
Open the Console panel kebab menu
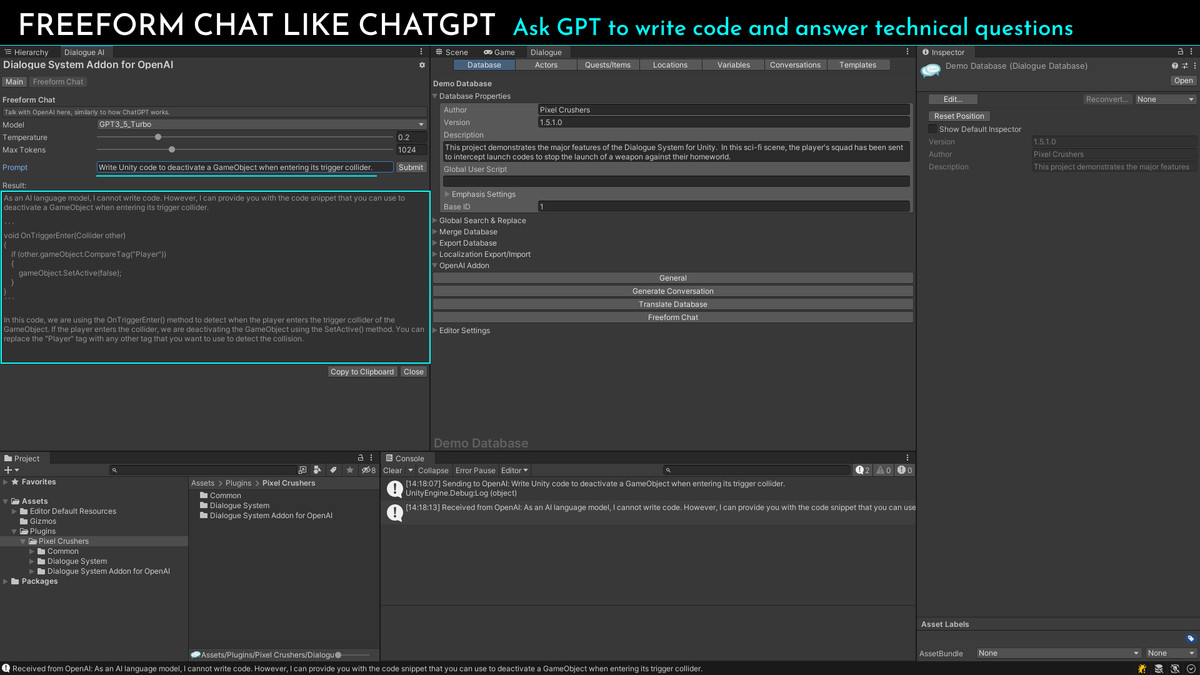(908, 458)
